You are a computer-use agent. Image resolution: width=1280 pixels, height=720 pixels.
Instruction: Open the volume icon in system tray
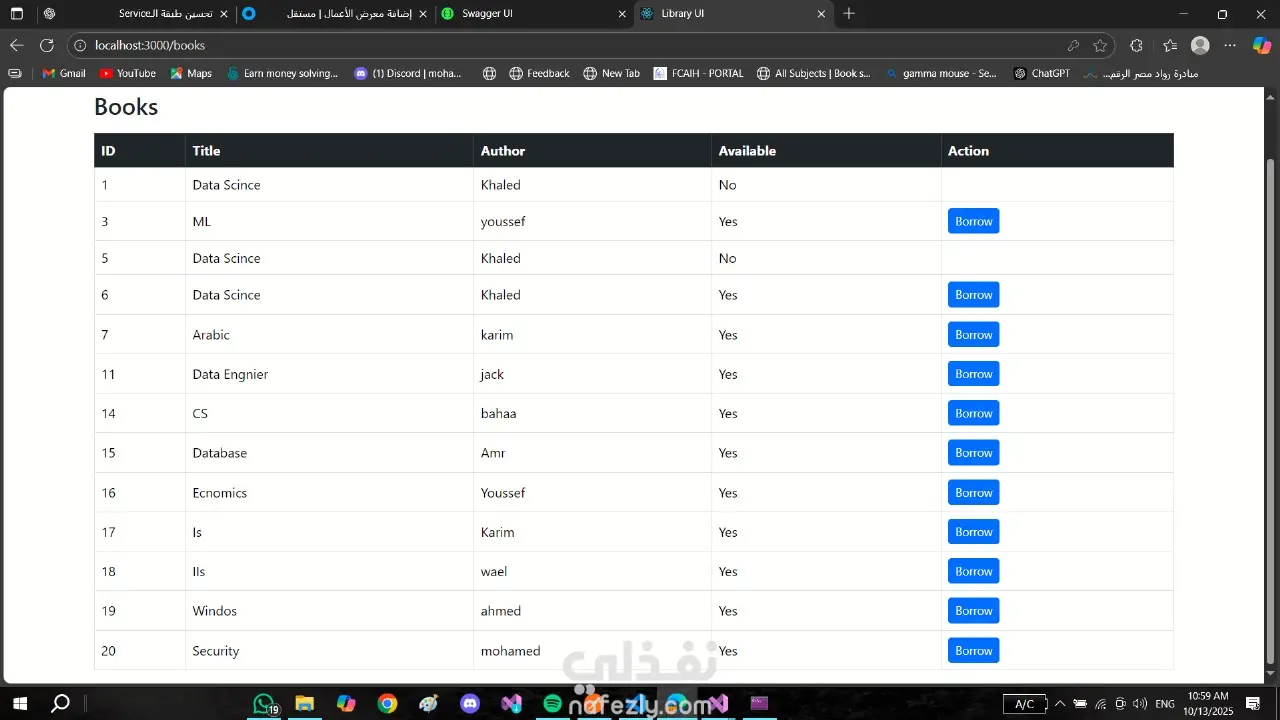tap(1140, 704)
